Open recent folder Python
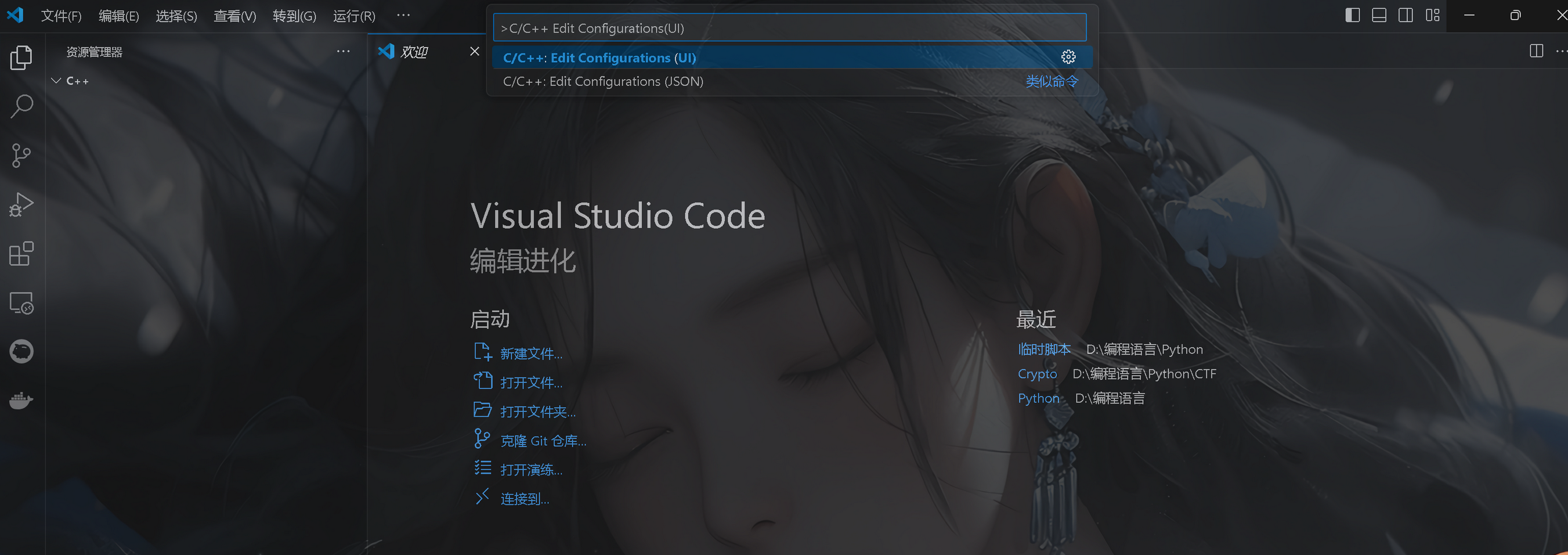 click(1038, 398)
